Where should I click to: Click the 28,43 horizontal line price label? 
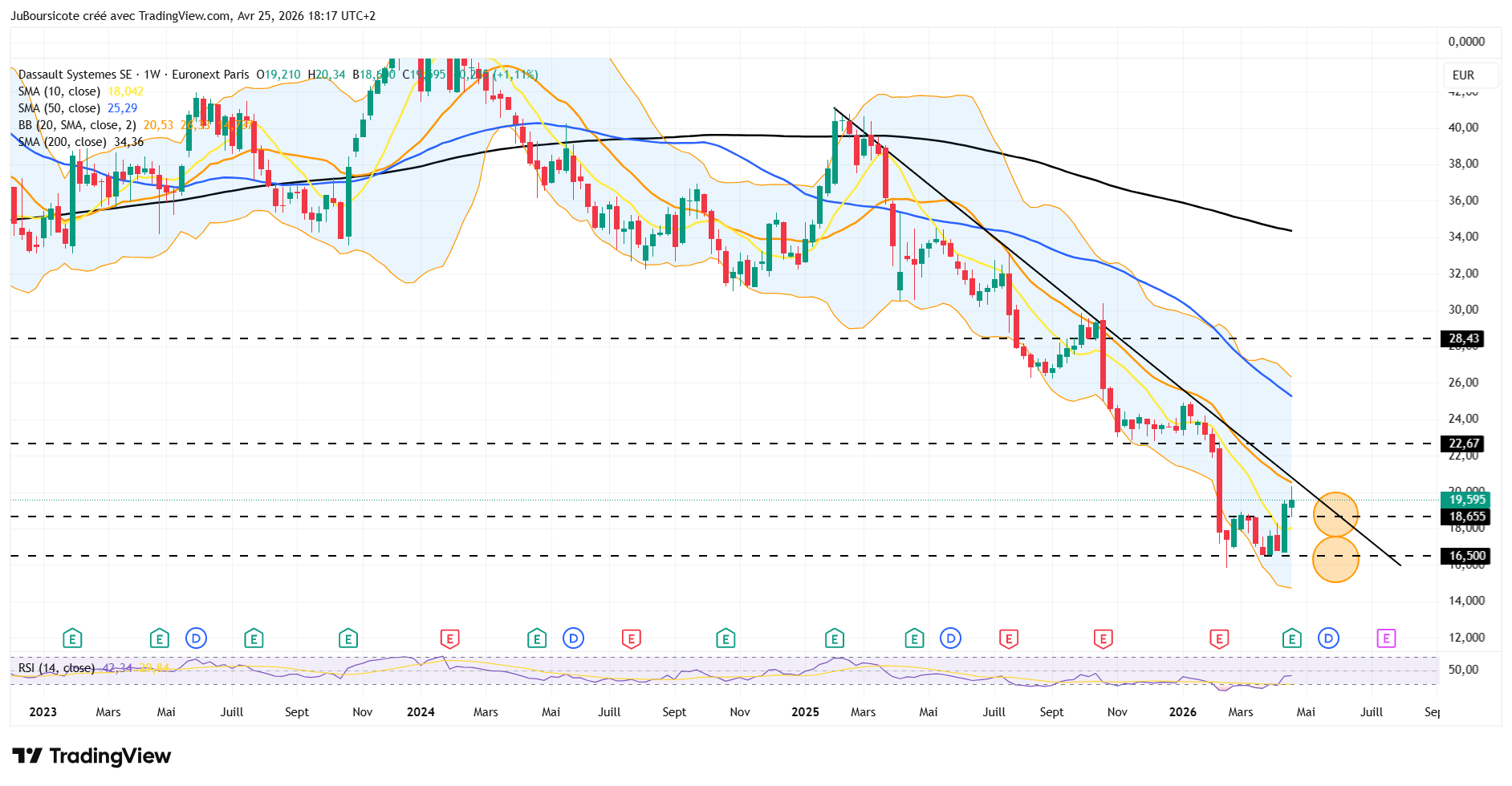[1464, 338]
